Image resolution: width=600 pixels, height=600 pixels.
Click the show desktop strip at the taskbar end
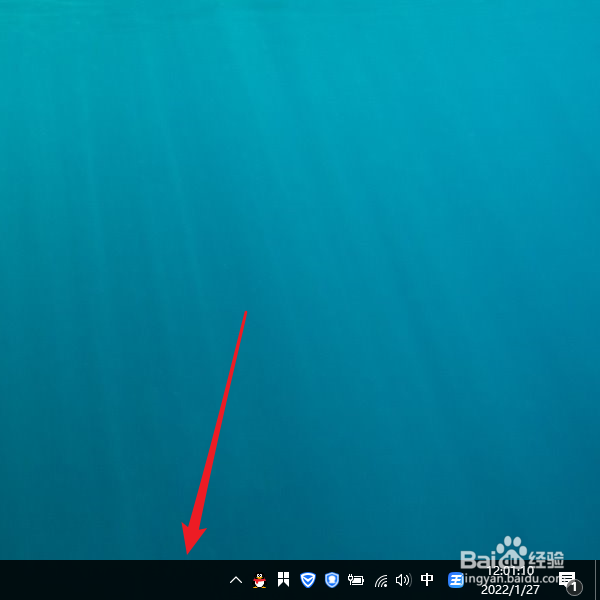tap(597, 580)
